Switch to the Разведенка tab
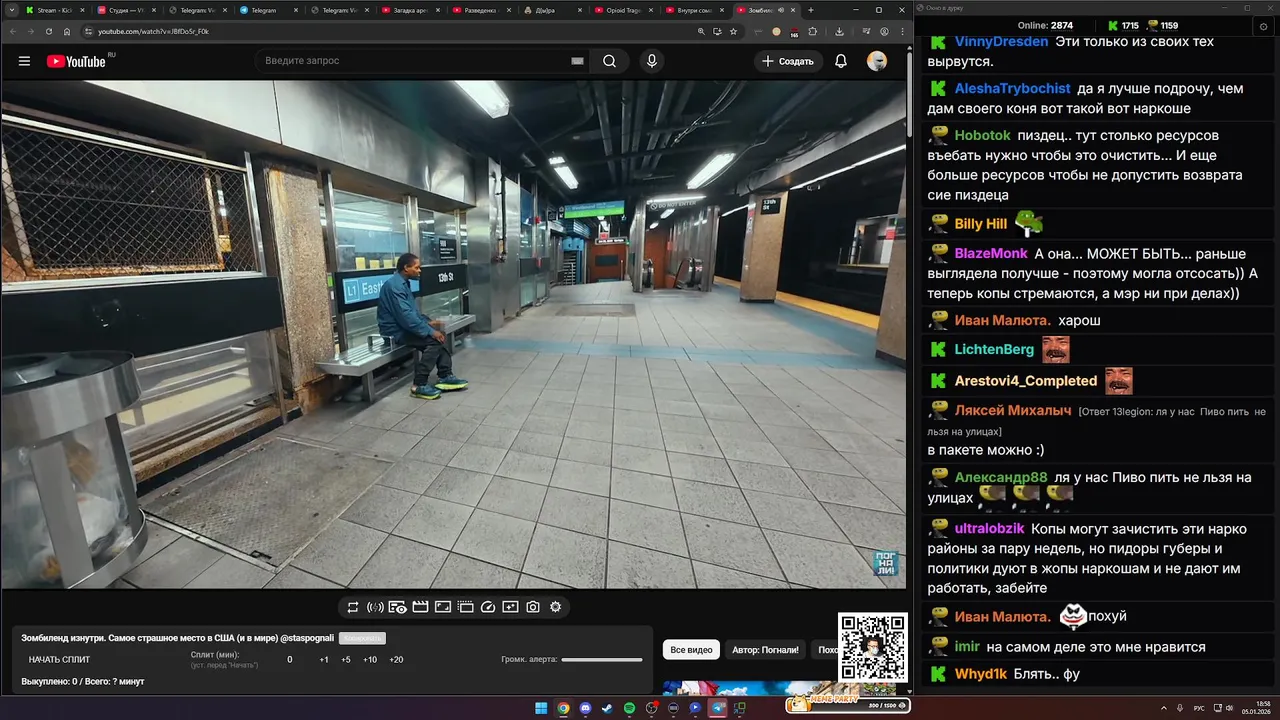The image size is (1280, 720). point(482,10)
